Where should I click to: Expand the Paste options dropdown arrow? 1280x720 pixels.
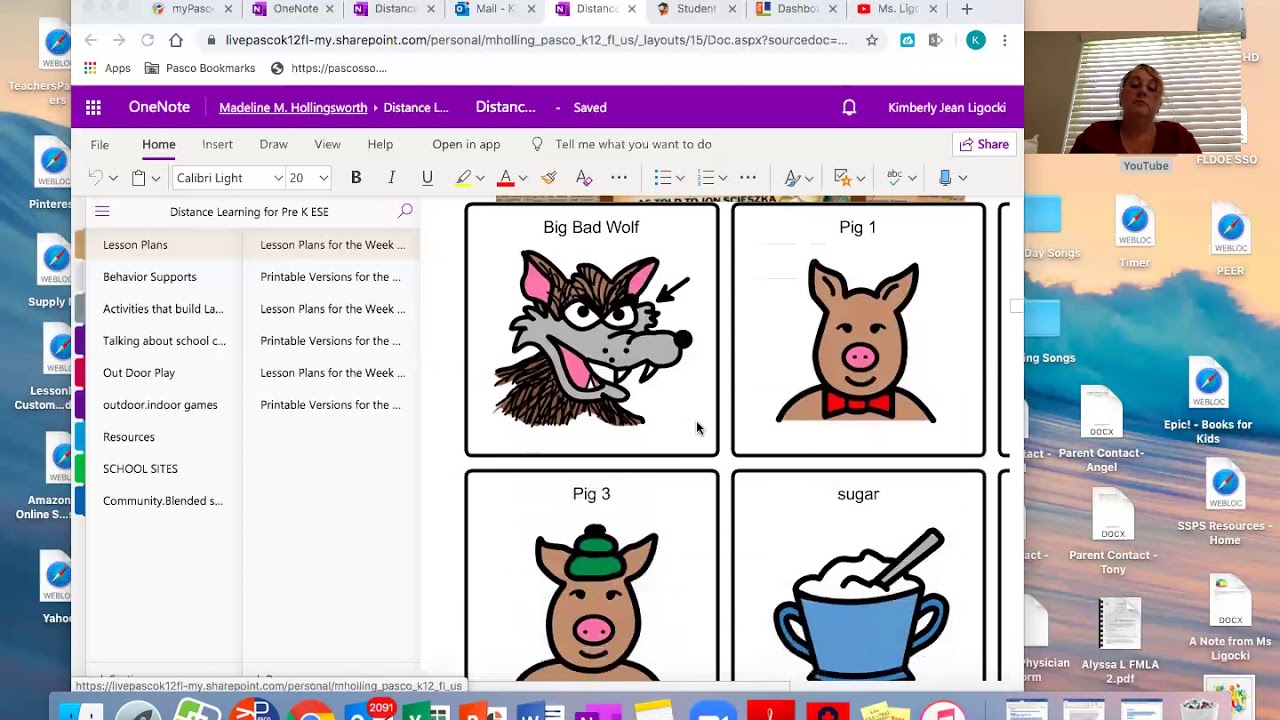click(155, 178)
